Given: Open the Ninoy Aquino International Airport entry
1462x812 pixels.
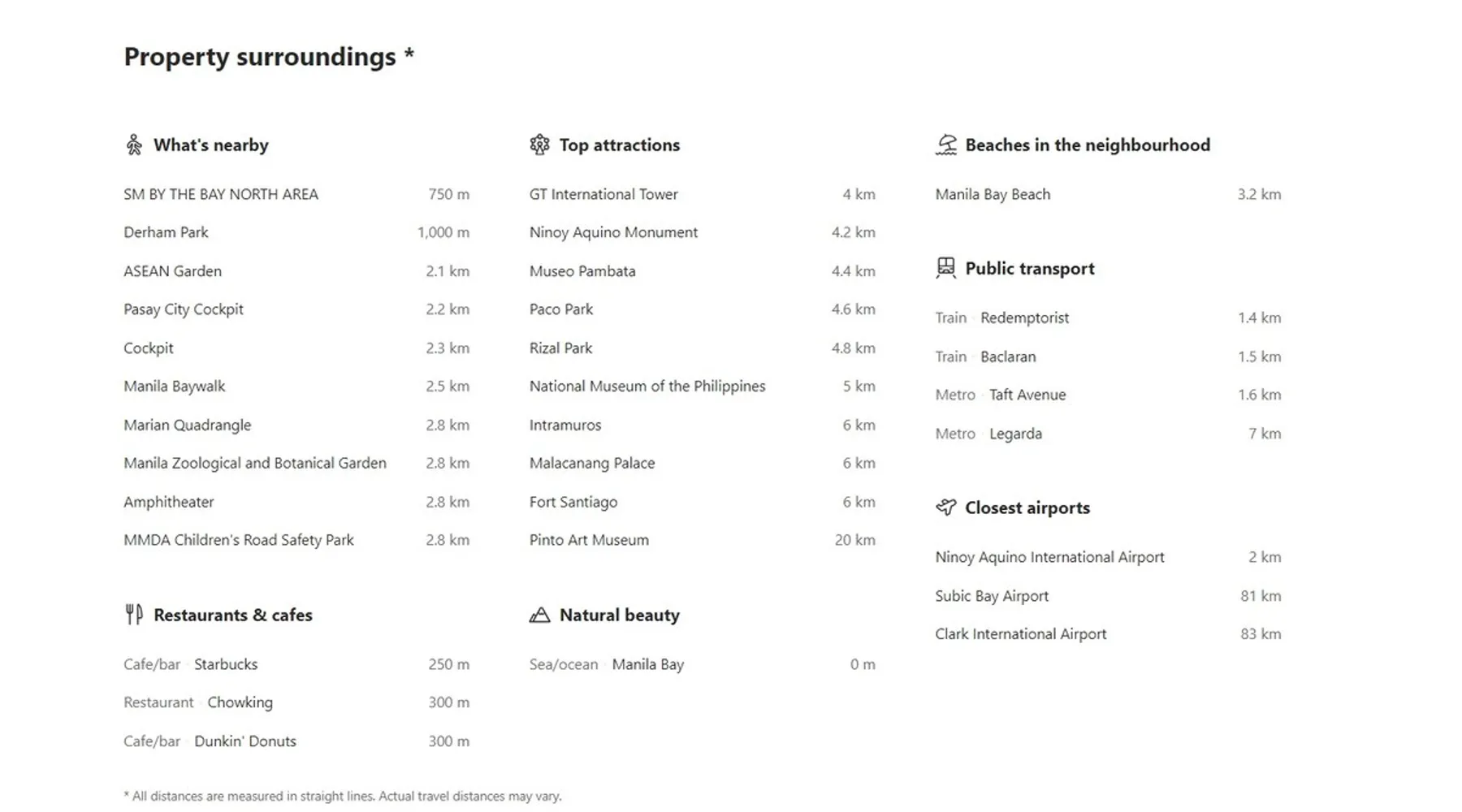Looking at the screenshot, I should (1049, 557).
